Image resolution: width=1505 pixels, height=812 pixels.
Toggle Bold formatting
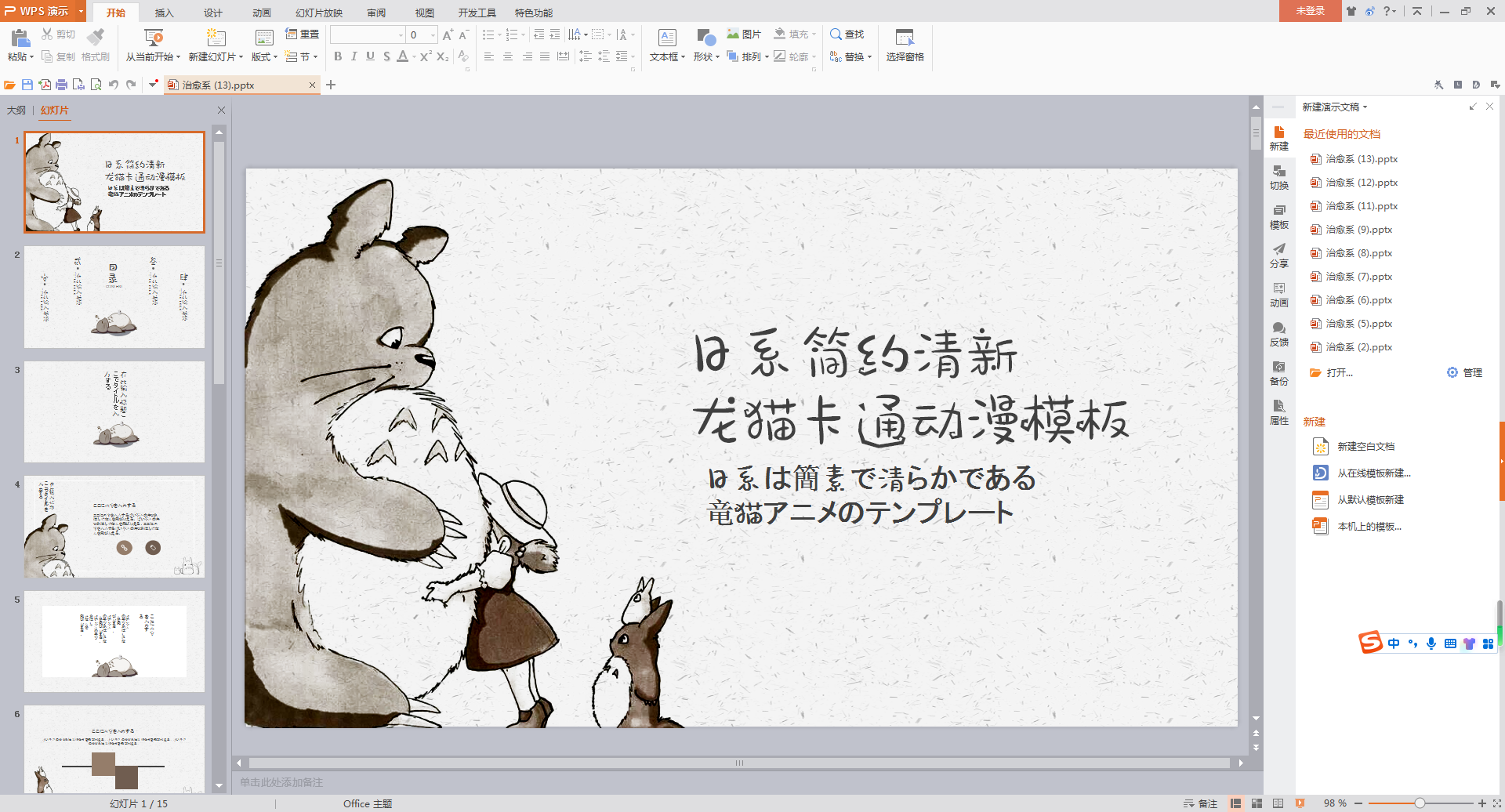(338, 56)
